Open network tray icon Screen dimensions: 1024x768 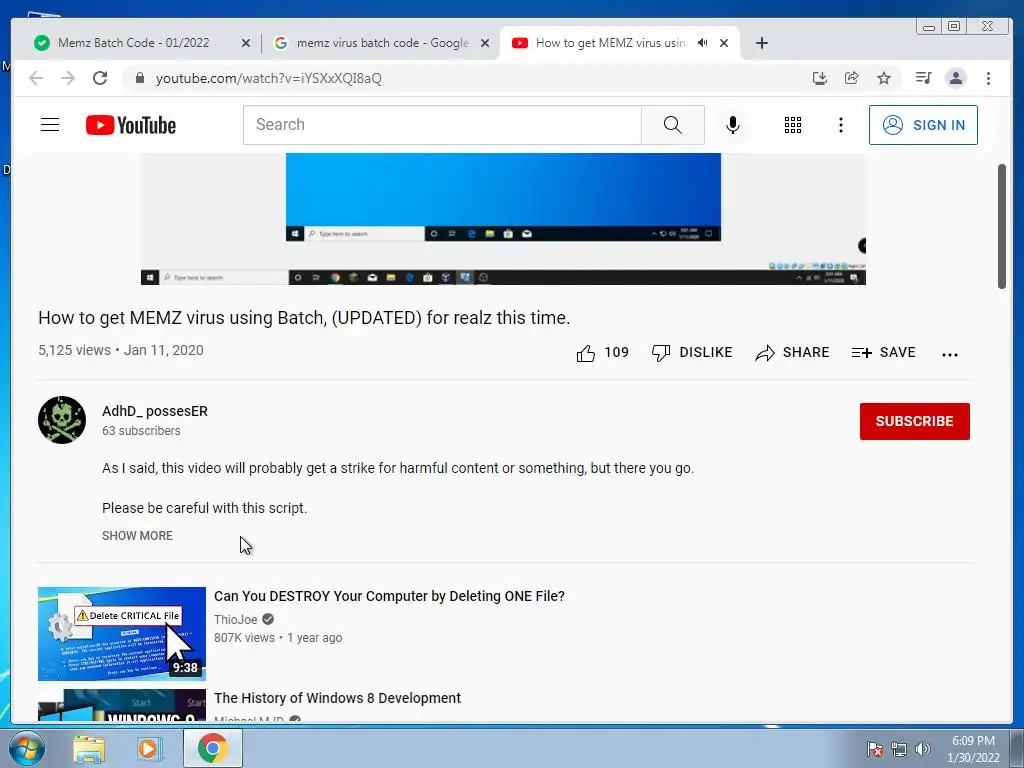point(899,749)
